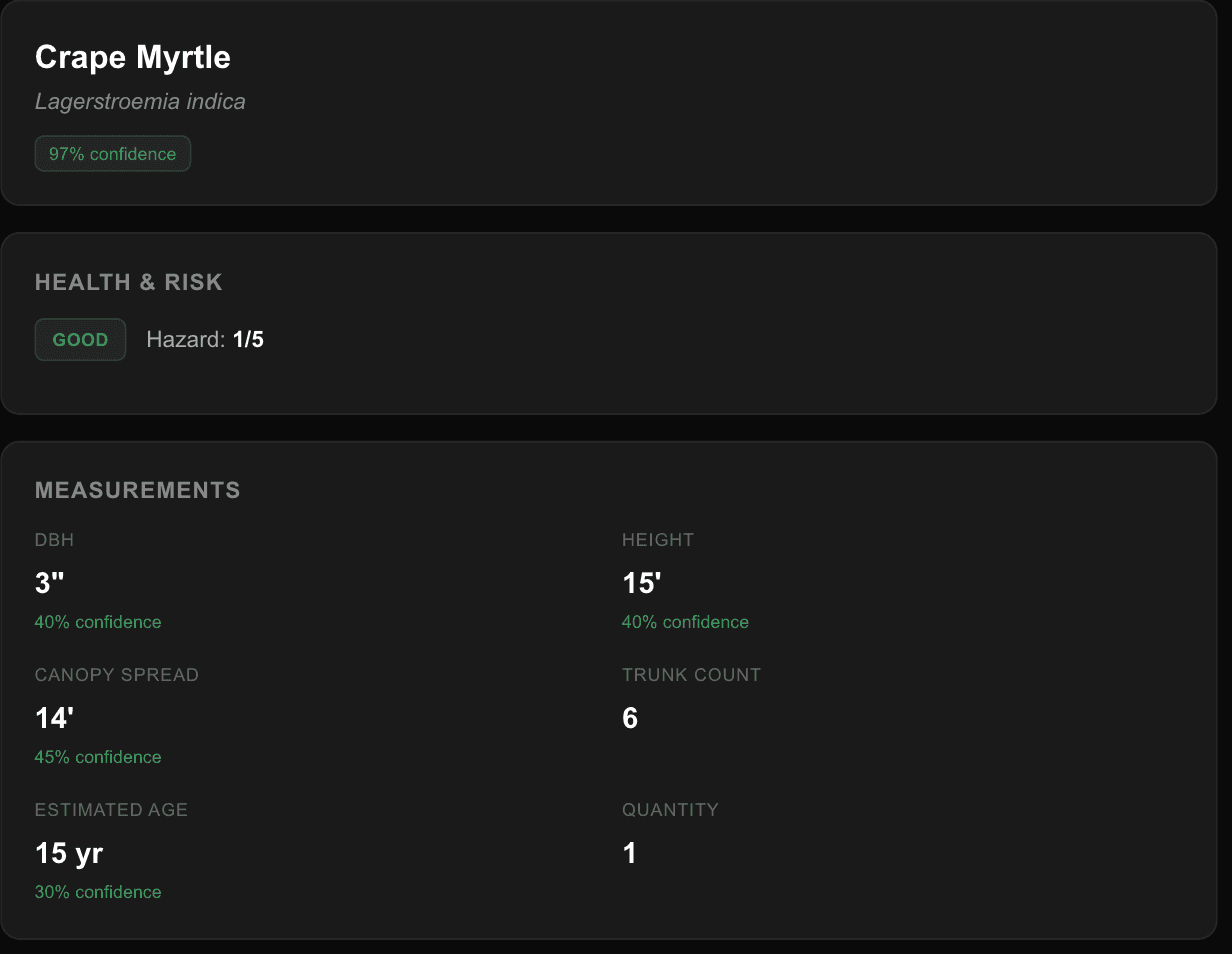
Task: Click the GOOD health status badge
Action: (x=80, y=340)
